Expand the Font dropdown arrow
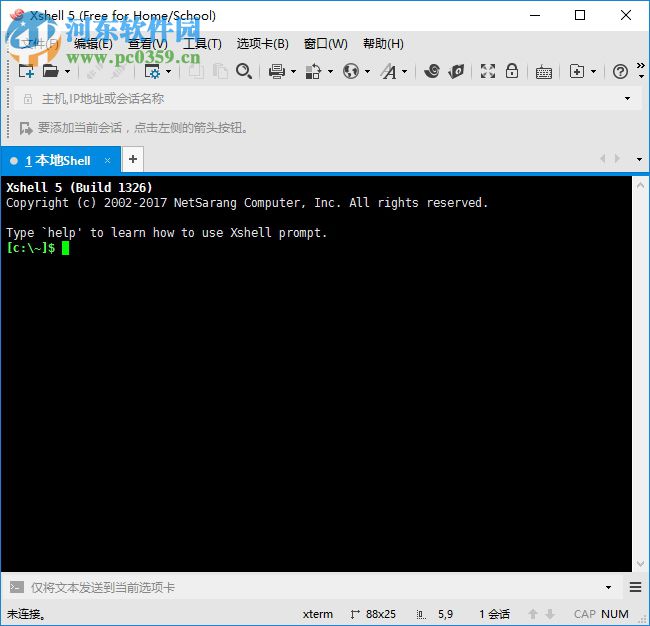This screenshot has height=626, width=650. point(405,72)
